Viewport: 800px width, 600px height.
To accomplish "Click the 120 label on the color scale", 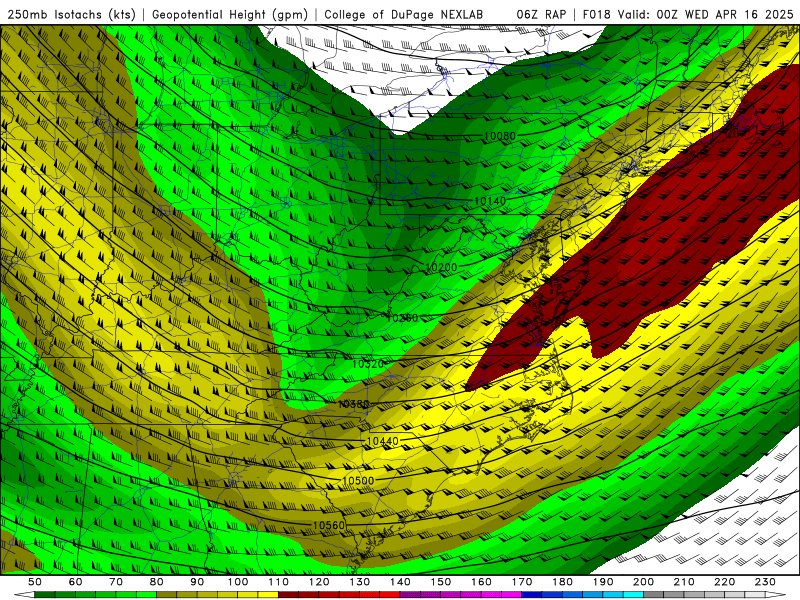I will [319, 582].
